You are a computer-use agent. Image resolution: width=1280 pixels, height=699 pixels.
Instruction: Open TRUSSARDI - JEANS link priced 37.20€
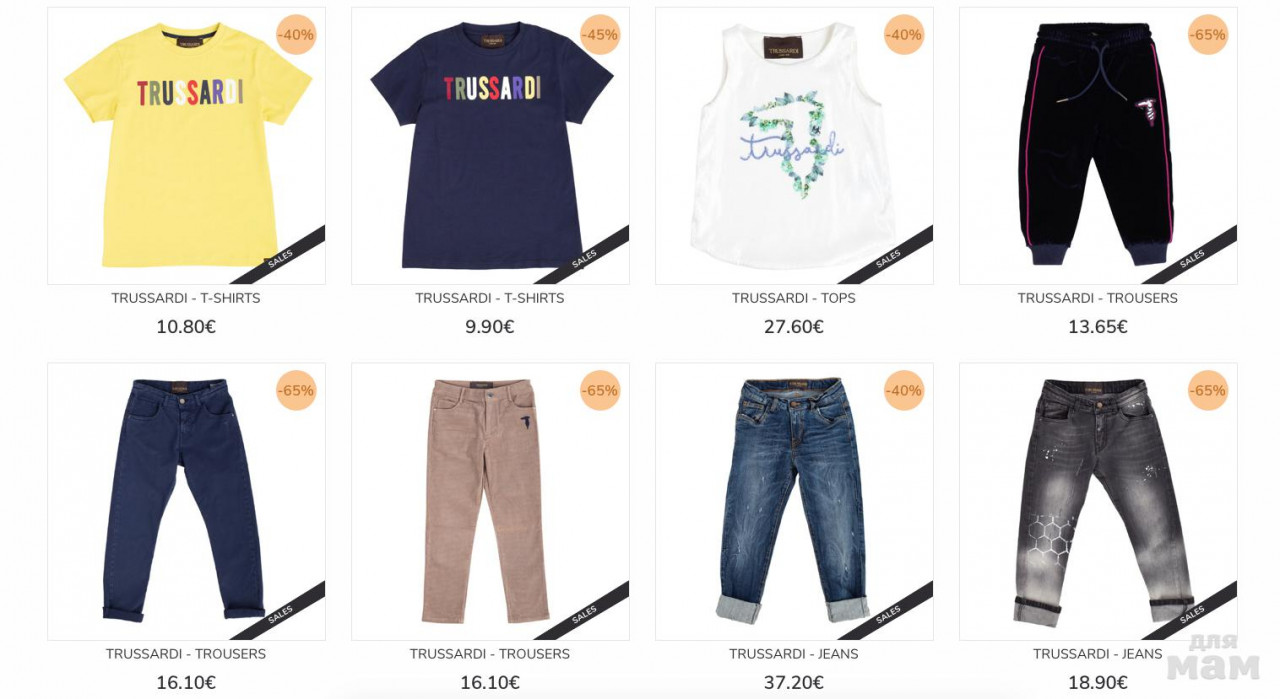point(794,654)
